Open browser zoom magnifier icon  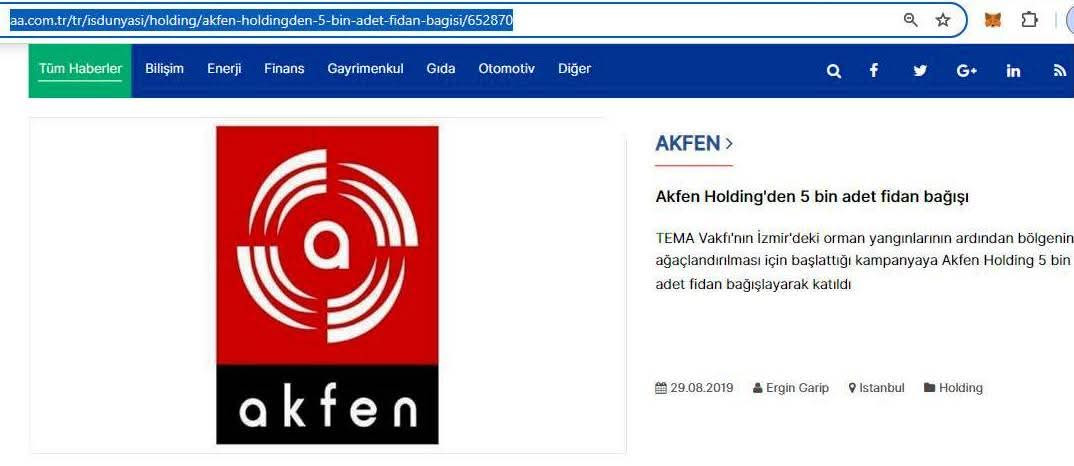click(910, 20)
